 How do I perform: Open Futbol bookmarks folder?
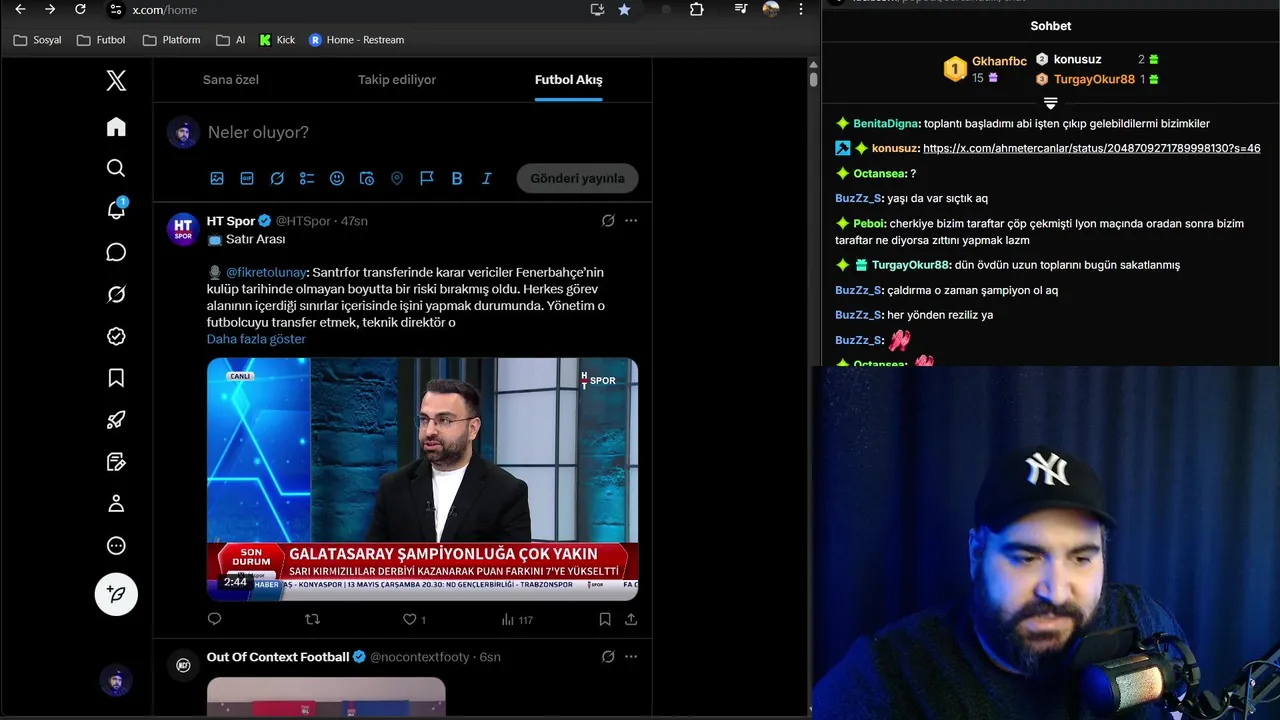tap(101, 40)
